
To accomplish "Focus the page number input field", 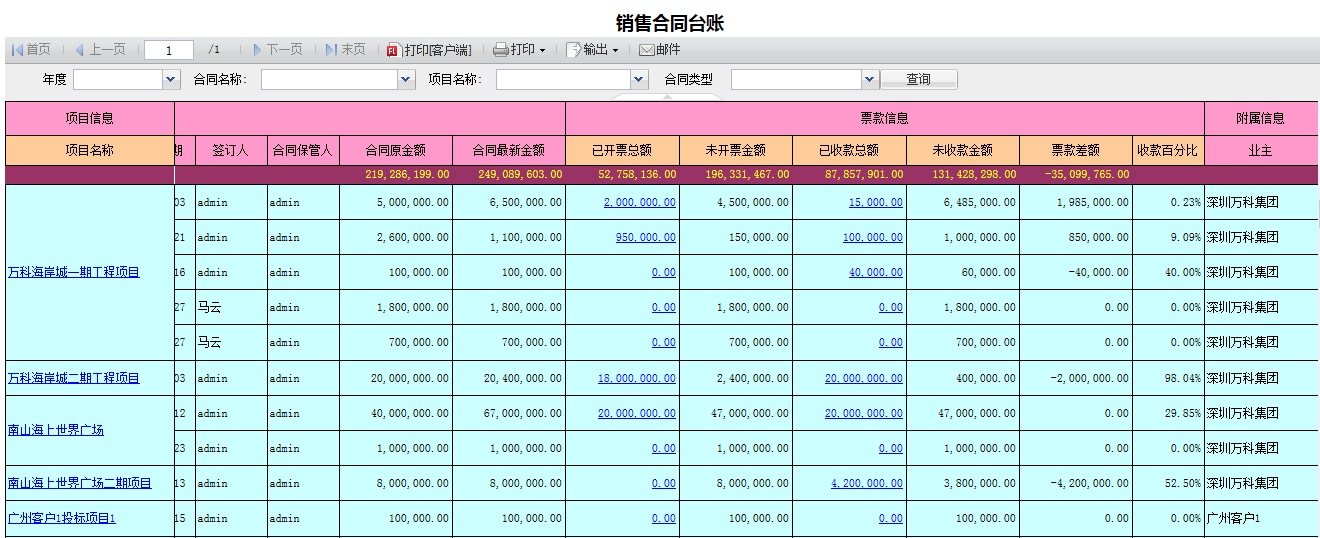I will click(169, 50).
